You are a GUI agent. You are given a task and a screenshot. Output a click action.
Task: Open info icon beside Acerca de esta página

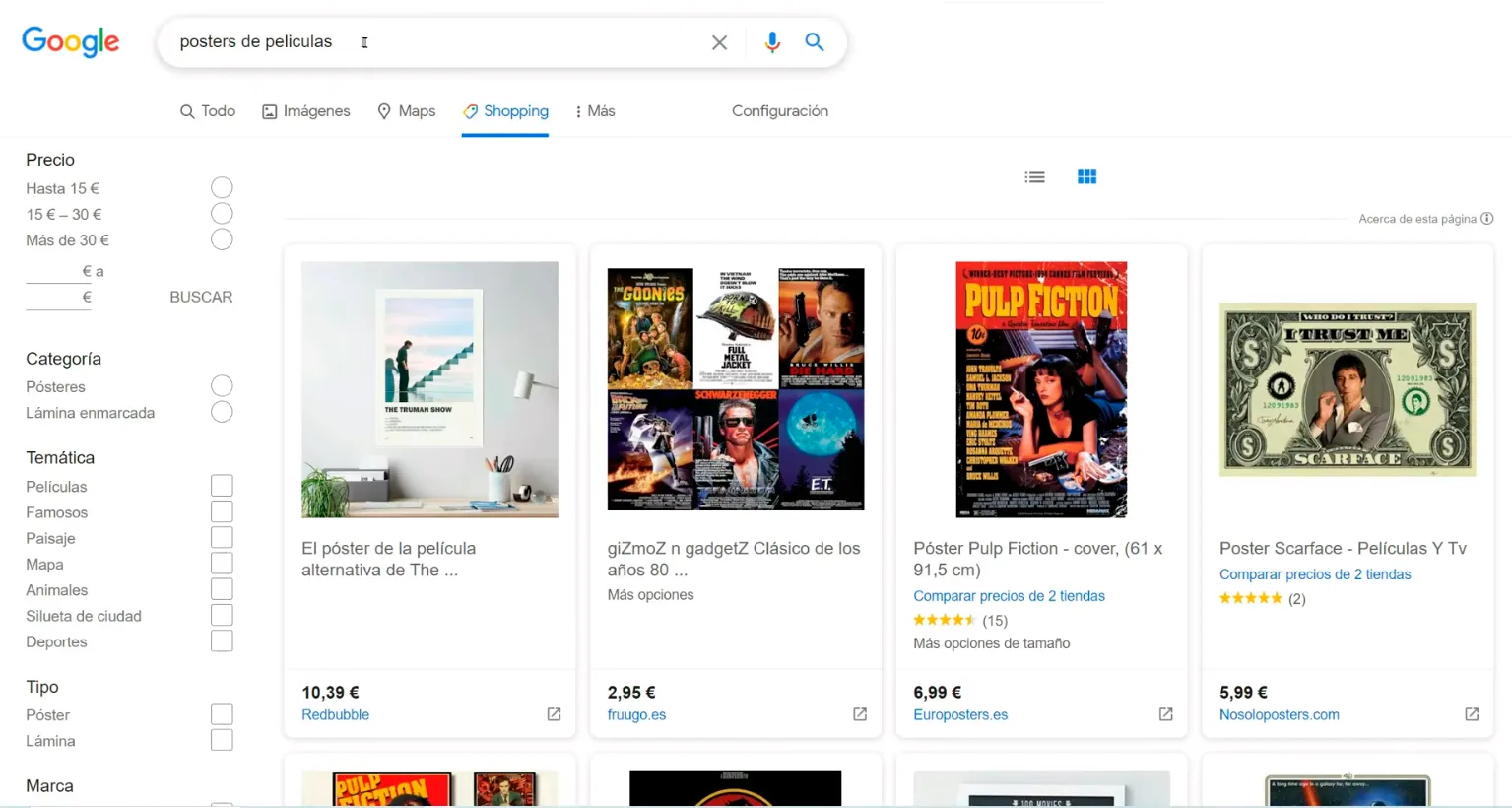(1487, 219)
